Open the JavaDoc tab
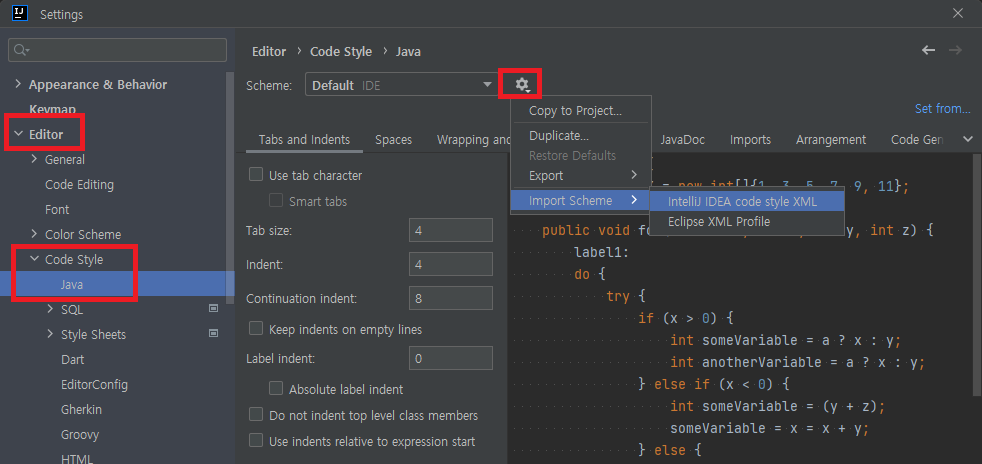The height and width of the screenshot is (464, 982). [x=683, y=139]
